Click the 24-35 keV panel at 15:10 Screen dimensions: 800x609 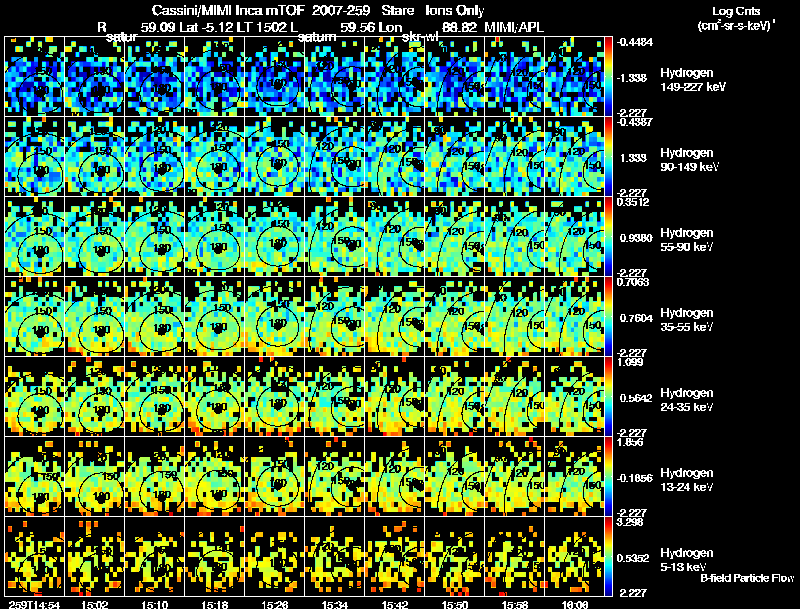click(x=155, y=396)
